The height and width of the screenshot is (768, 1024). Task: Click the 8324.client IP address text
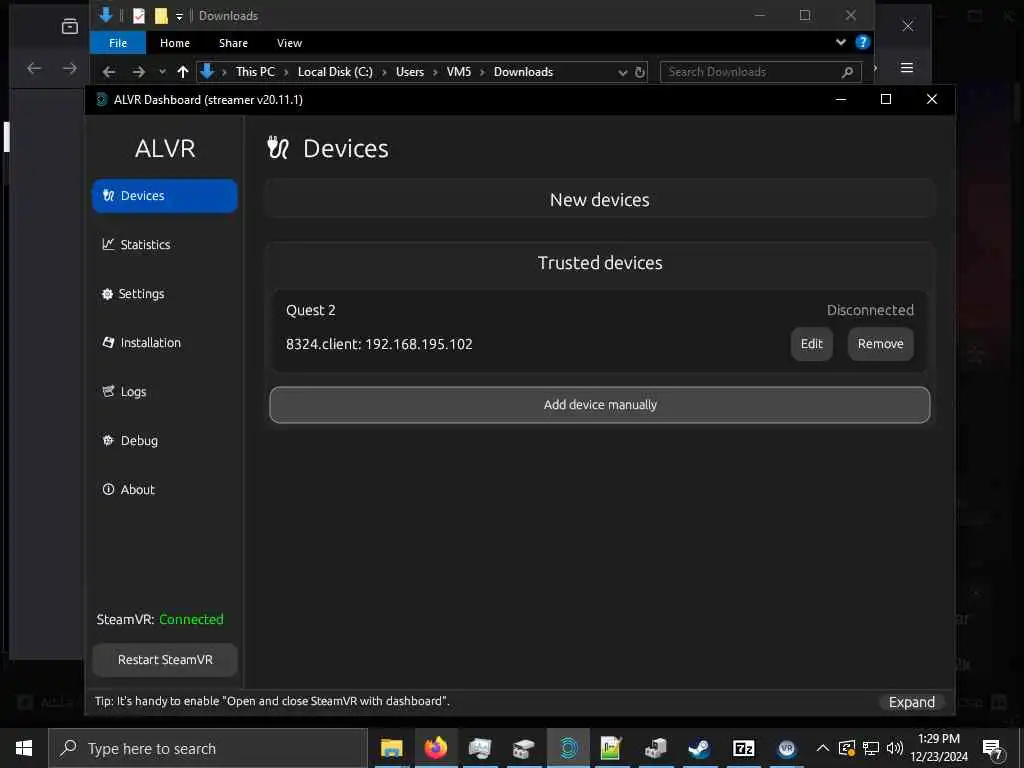(x=379, y=344)
